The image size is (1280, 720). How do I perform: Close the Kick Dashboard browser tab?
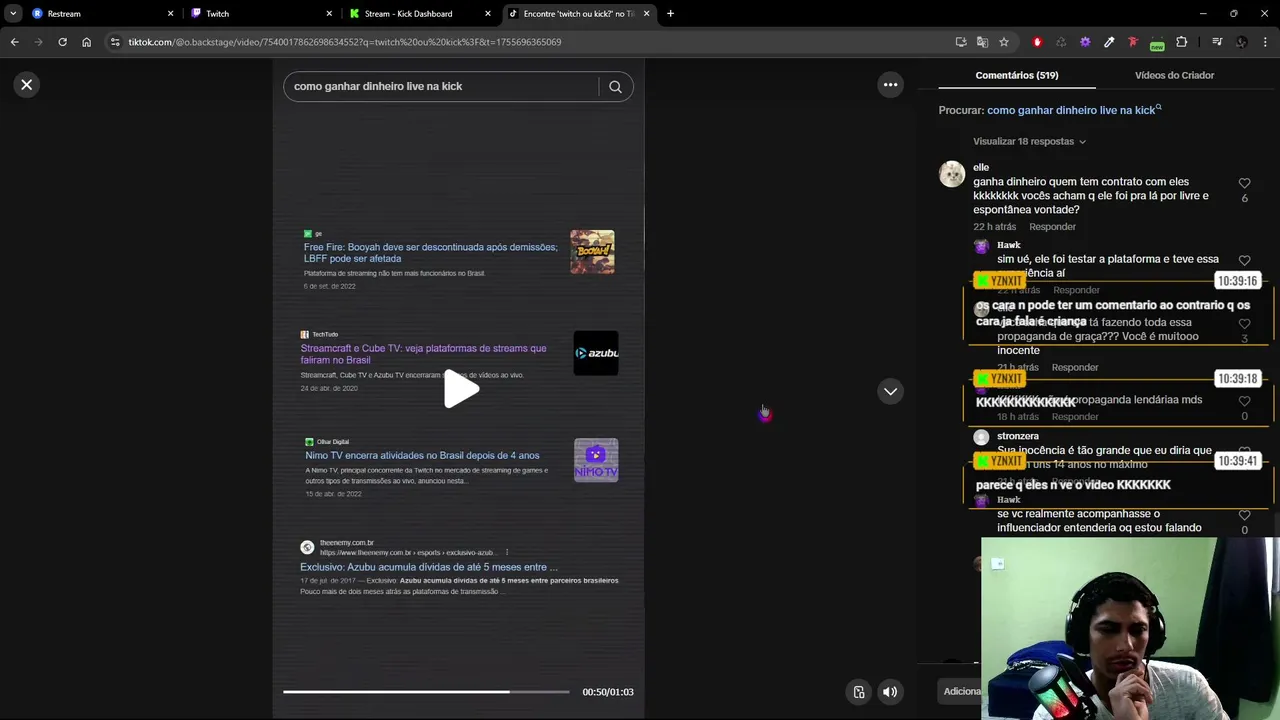(488, 14)
